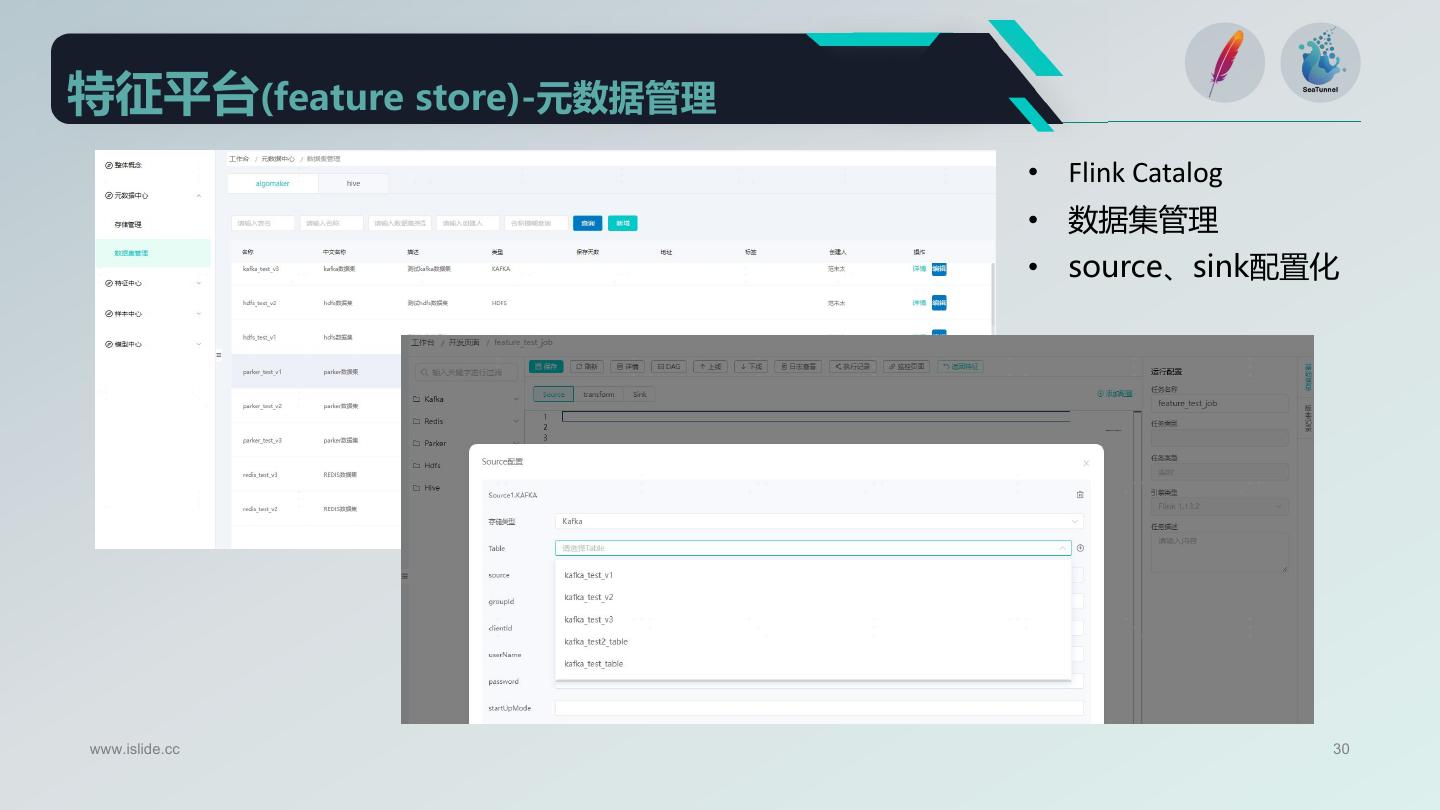
Task: Collapse the Table selection dropdown
Action: (1061, 548)
